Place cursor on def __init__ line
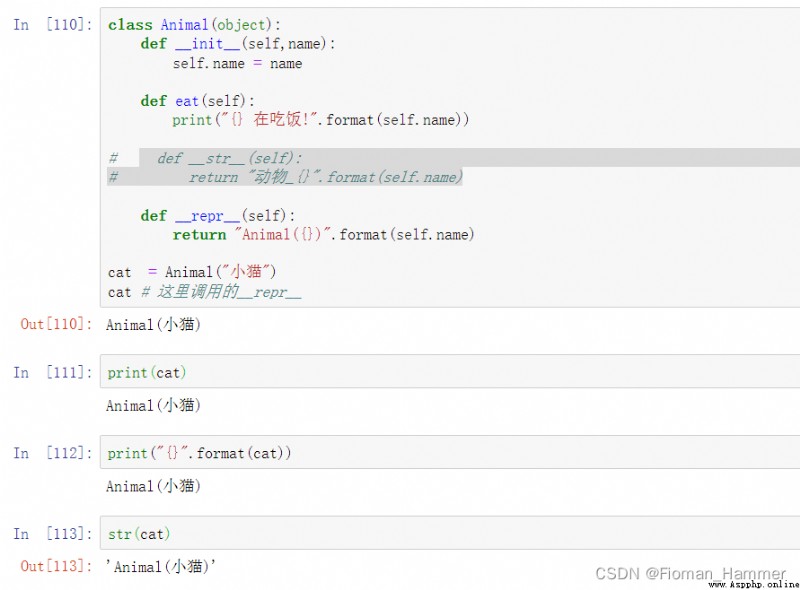Image resolution: width=800 pixels, height=590 pixels. pos(238,44)
